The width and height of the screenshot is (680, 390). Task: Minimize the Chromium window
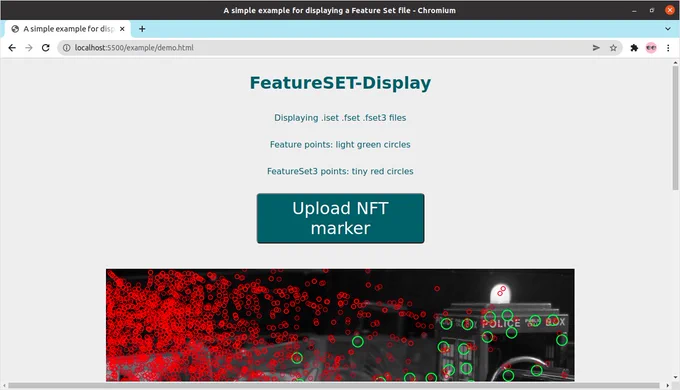click(x=634, y=10)
